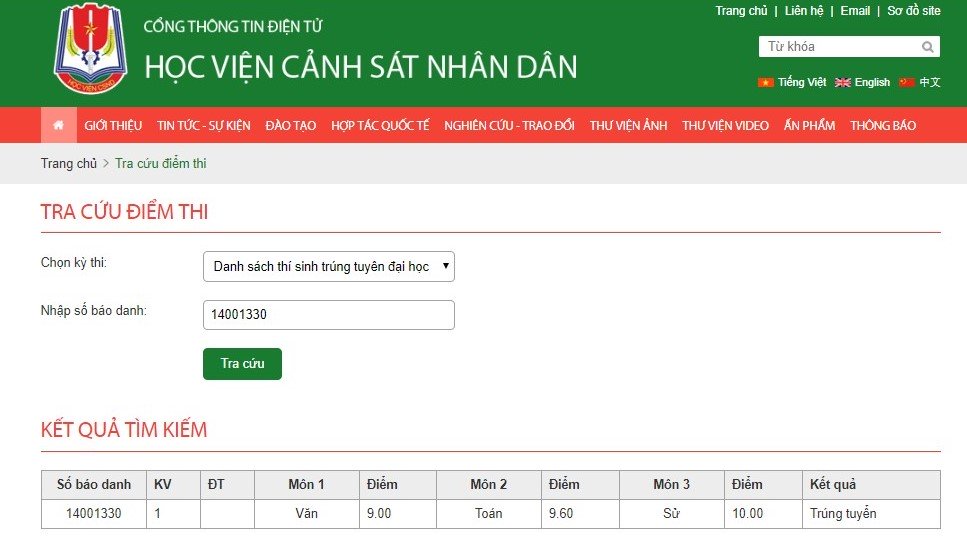Go to the Đào tạo menu
This screenshot has width=967, height=544.
[290, 125]
